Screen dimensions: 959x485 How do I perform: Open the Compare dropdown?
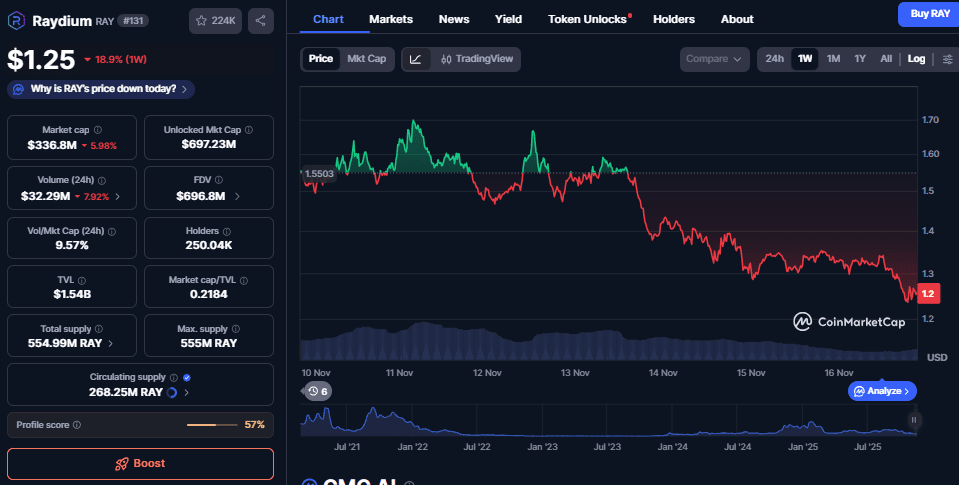(714, 59)
